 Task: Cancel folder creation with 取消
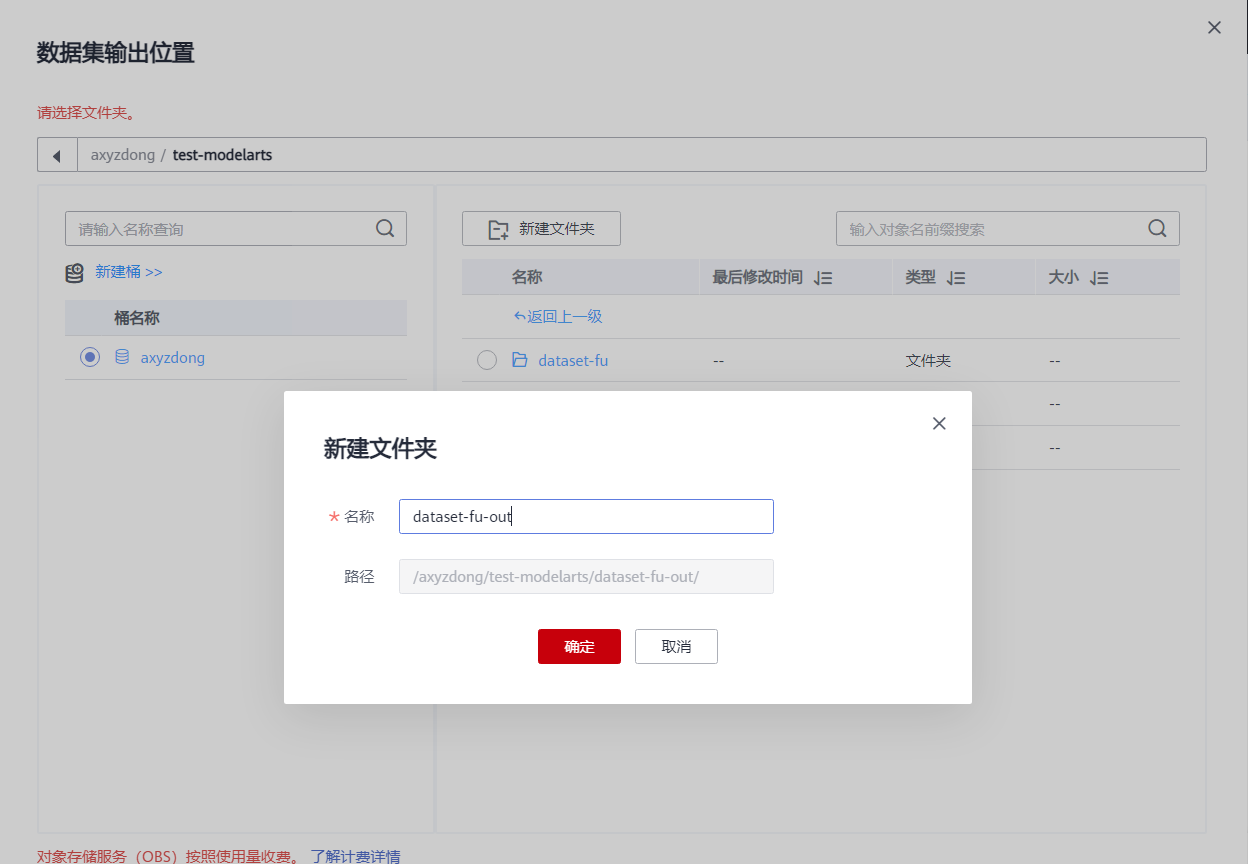click(676, 646)
